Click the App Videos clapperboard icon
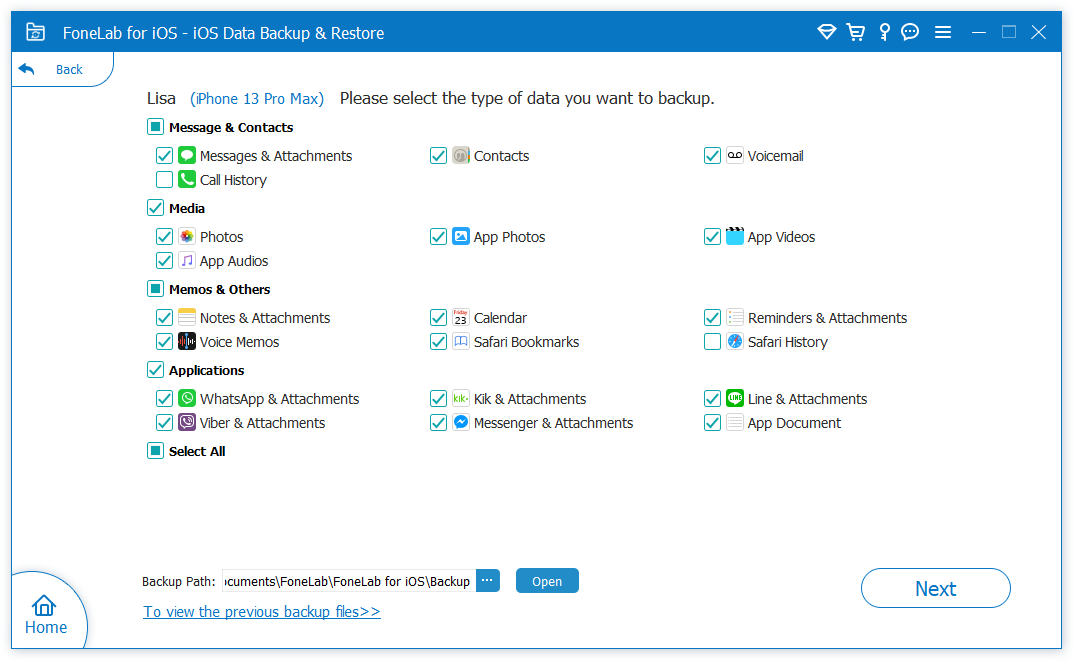 click(x=735, y=236)
